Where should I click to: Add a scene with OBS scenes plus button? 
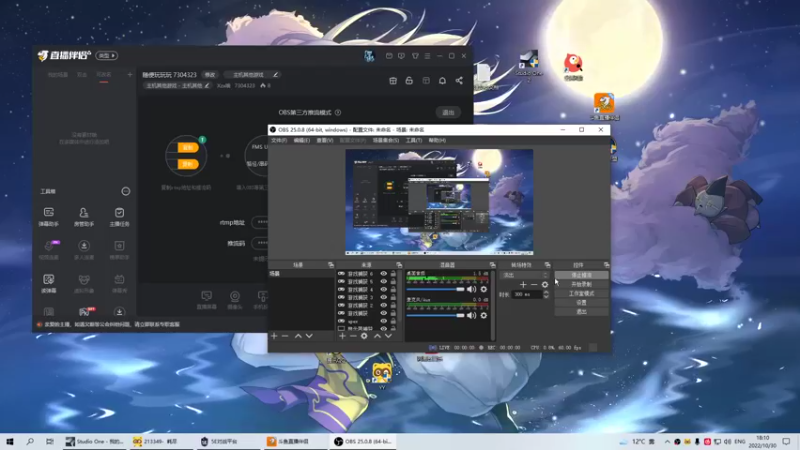[x=274, y=336]
